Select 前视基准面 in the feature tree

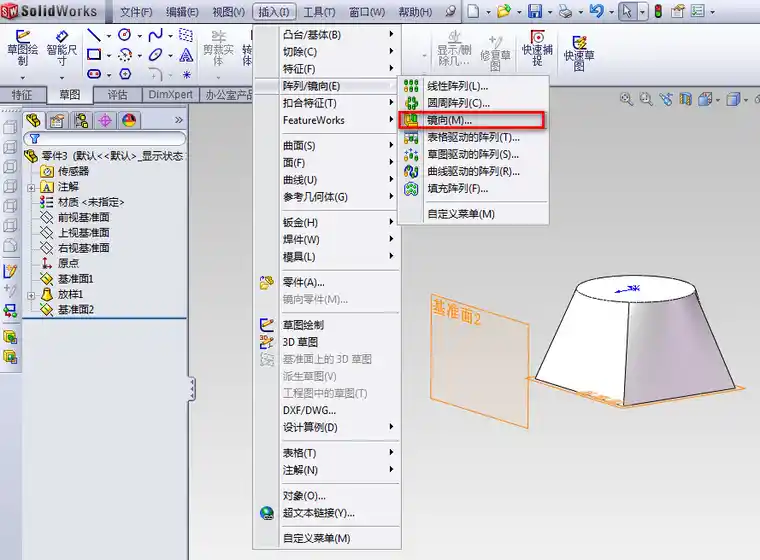pyautogui.click(x=83, y=217)
